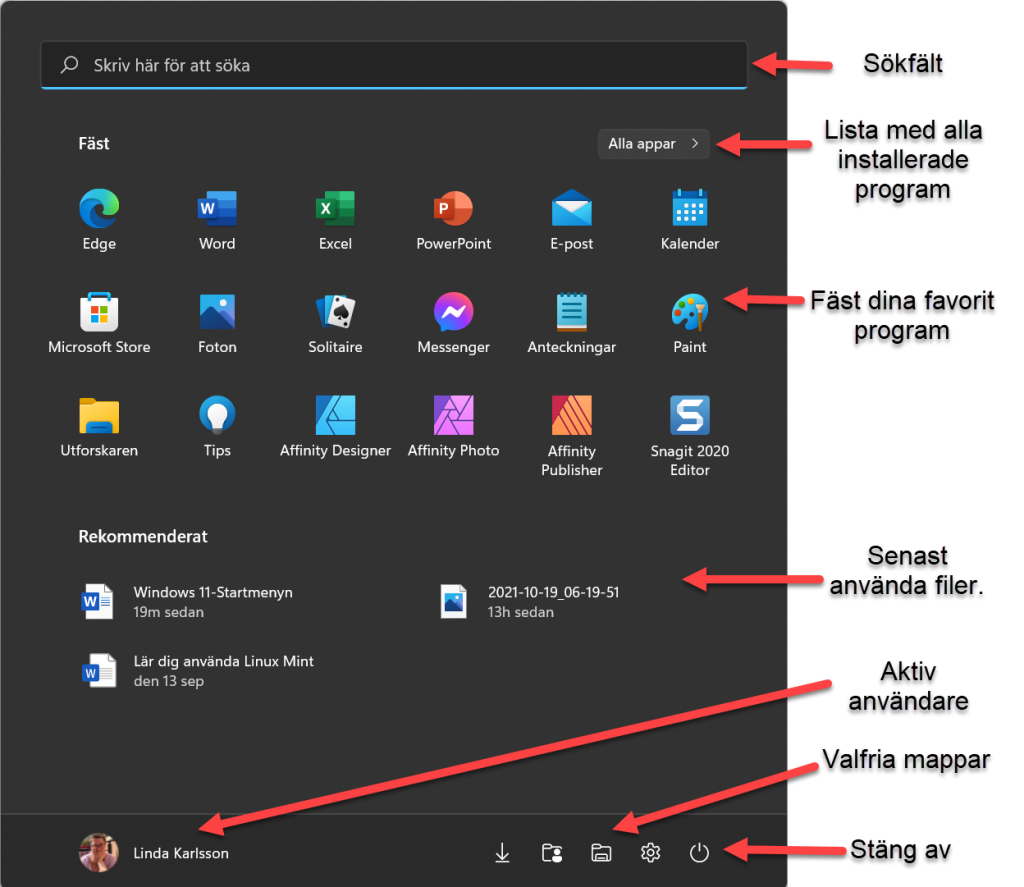The width and height of the screenshot is (1024, 887).
Task: Click the '19m sedan' timestamp text
Action: [168, 612]
